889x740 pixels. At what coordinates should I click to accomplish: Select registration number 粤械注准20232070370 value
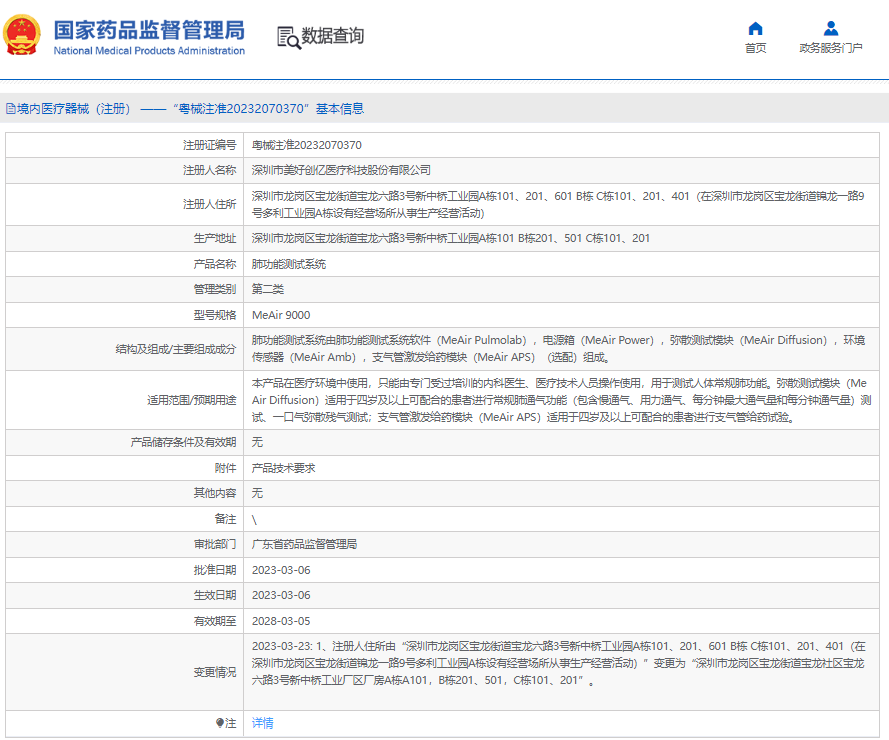[307, 145]
